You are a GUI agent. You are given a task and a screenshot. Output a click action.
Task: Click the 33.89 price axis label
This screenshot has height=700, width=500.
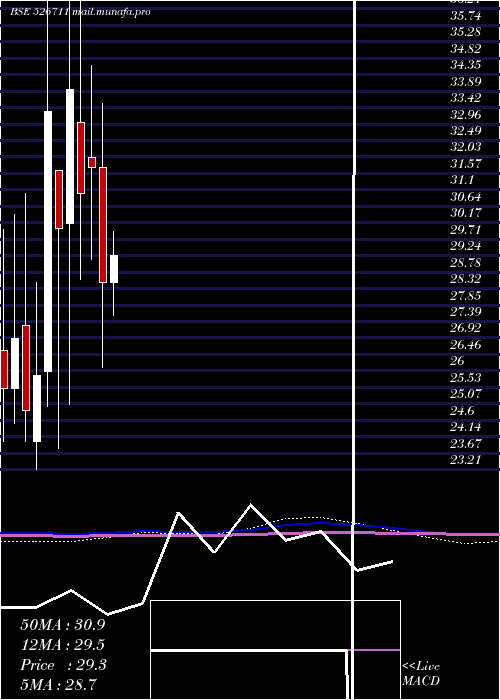466,82
